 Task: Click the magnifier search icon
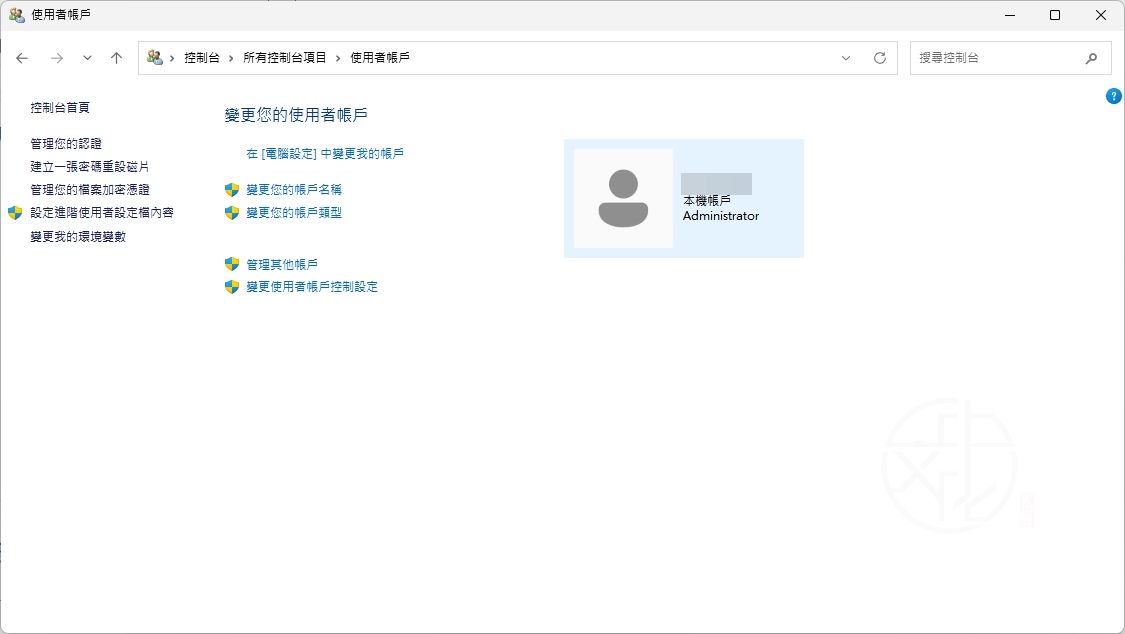[x=1091, y=58]
